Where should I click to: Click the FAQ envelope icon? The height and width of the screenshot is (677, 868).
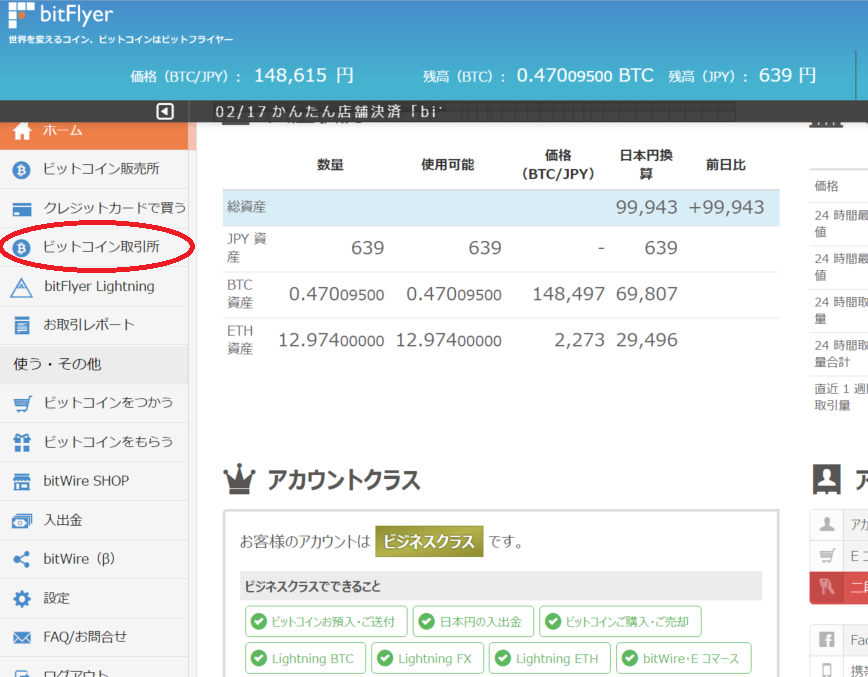pyautogui.click(x=22, y=638)
